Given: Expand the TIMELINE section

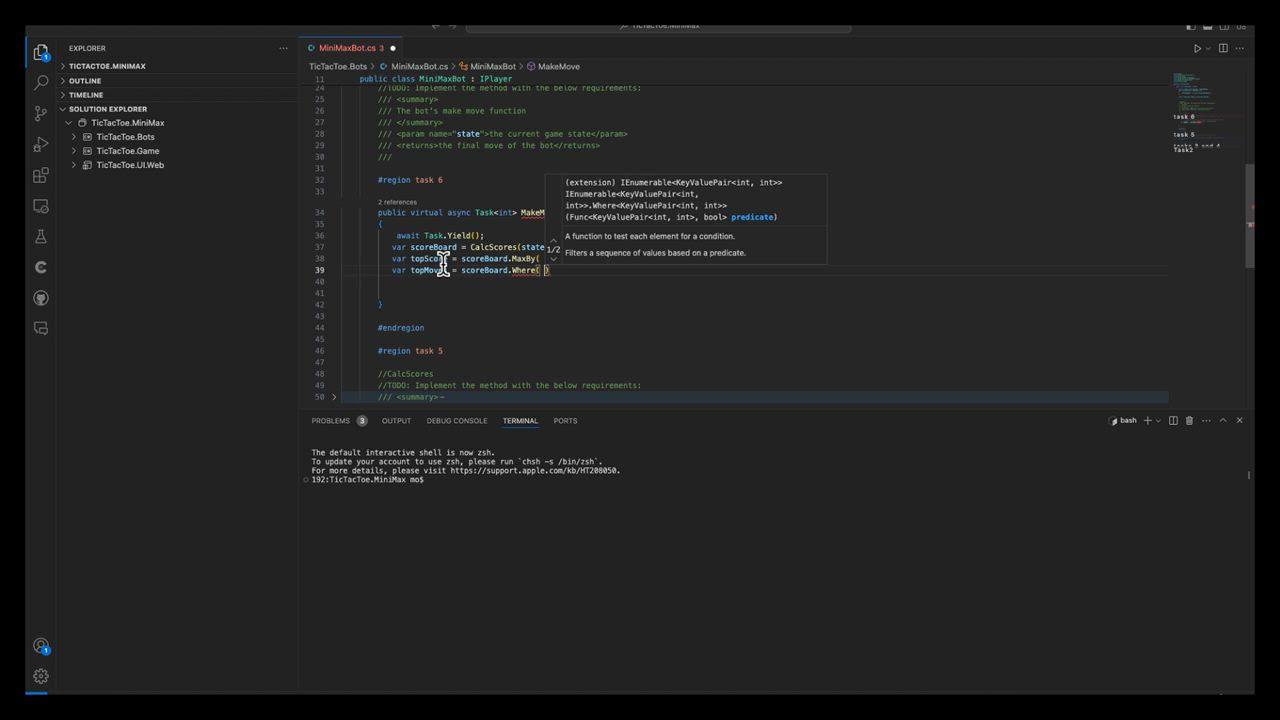Looking at the screenshot, I should point(86,95).
